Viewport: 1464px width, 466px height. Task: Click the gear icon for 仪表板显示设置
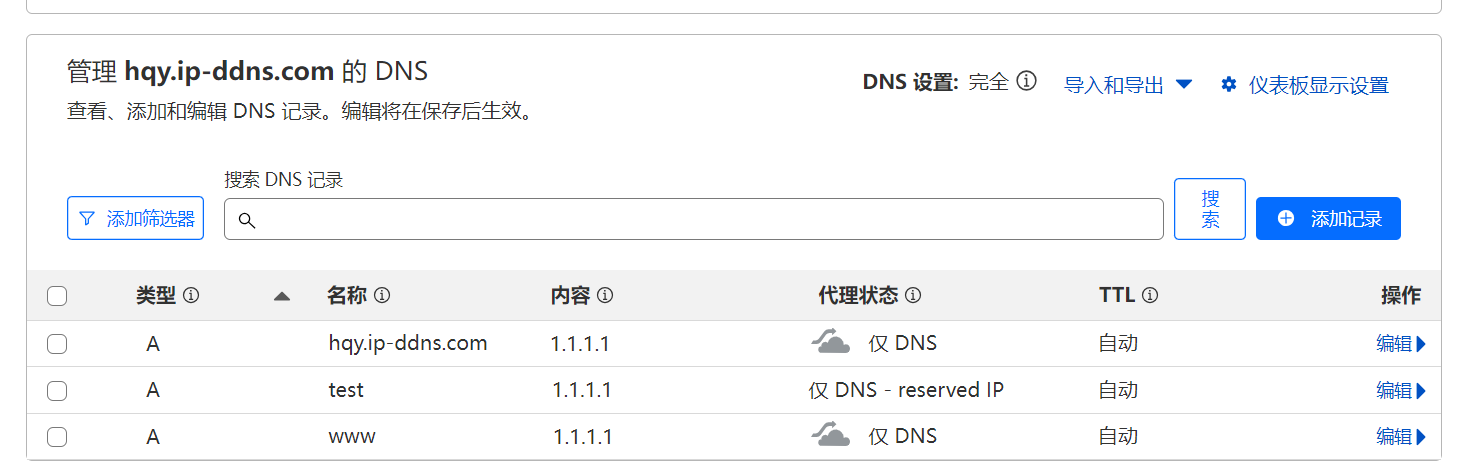1229,85
